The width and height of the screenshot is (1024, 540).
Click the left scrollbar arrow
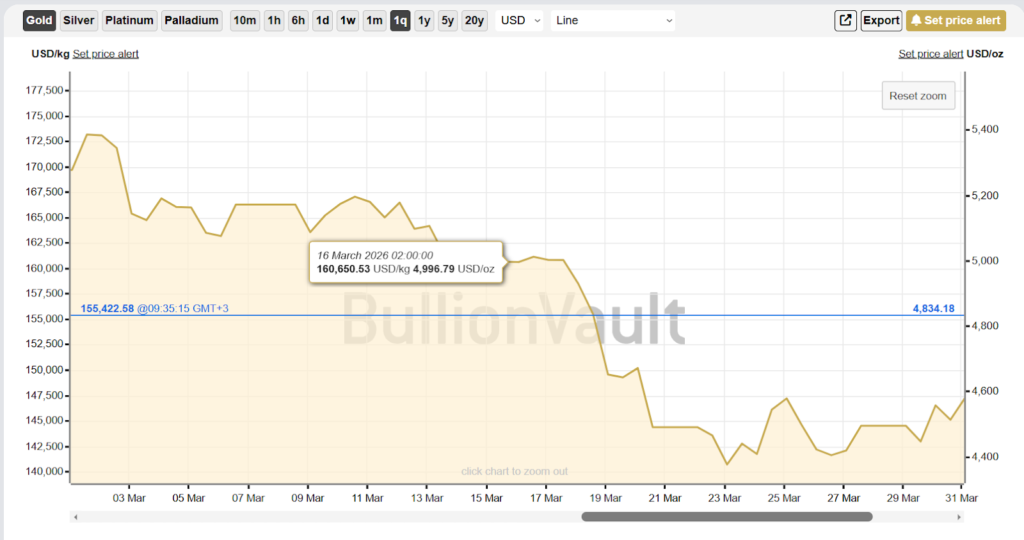[x=74, y=517]
